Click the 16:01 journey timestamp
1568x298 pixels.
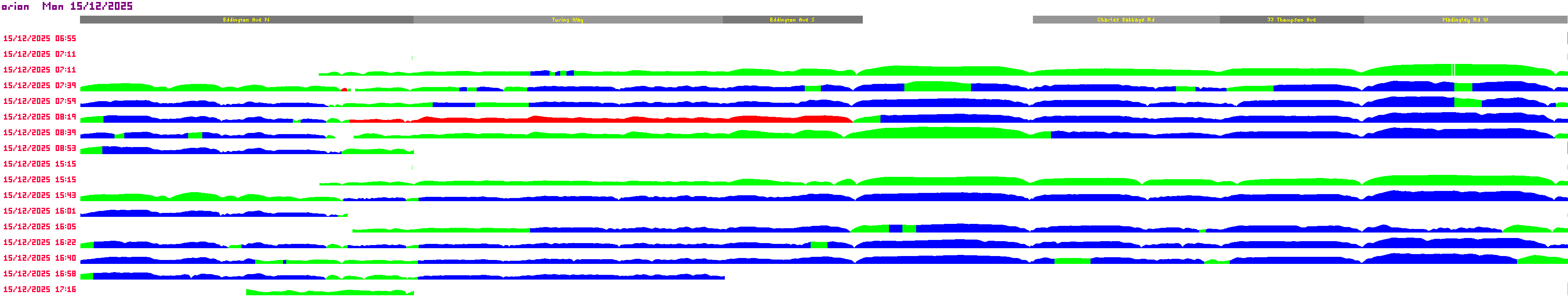40,211
